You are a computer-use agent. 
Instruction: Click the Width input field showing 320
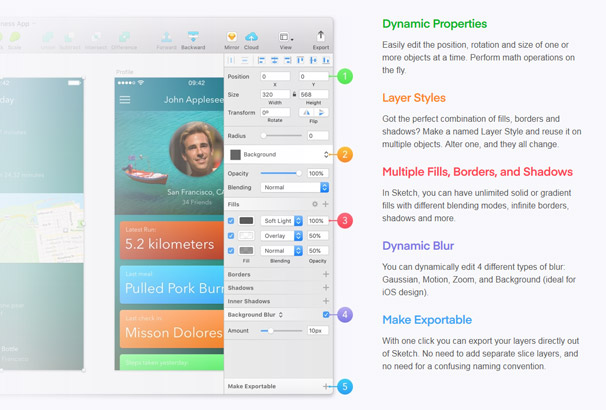coord(276,95)
